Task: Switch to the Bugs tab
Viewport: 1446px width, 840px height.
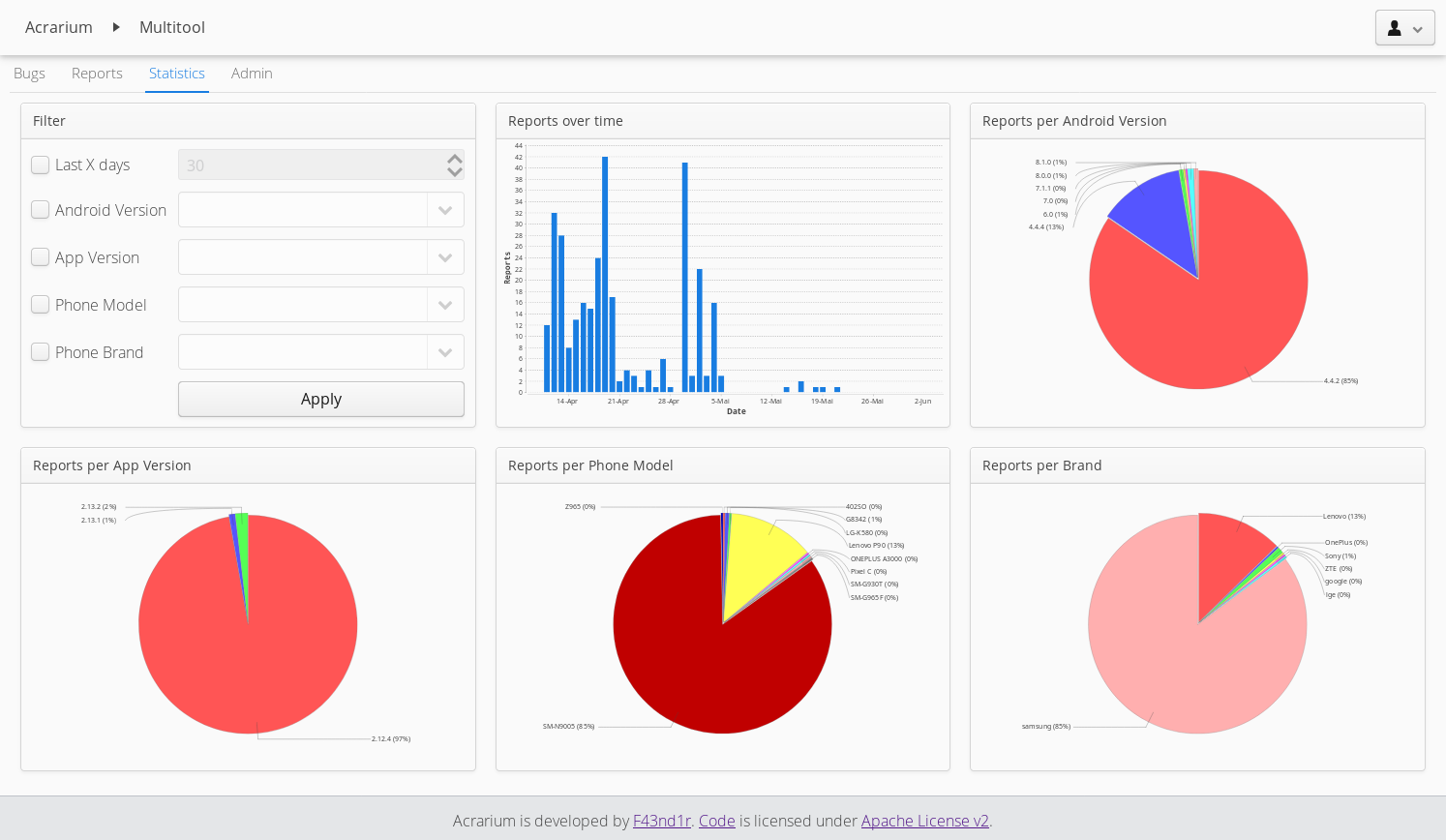Action: [x=29, y=74]
